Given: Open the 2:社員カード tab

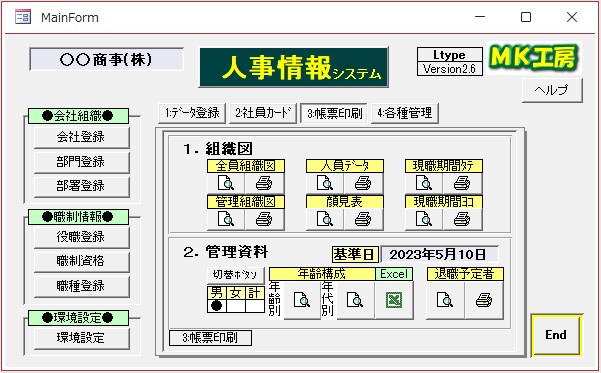Looking at the screenshot, I should point(263,113).
